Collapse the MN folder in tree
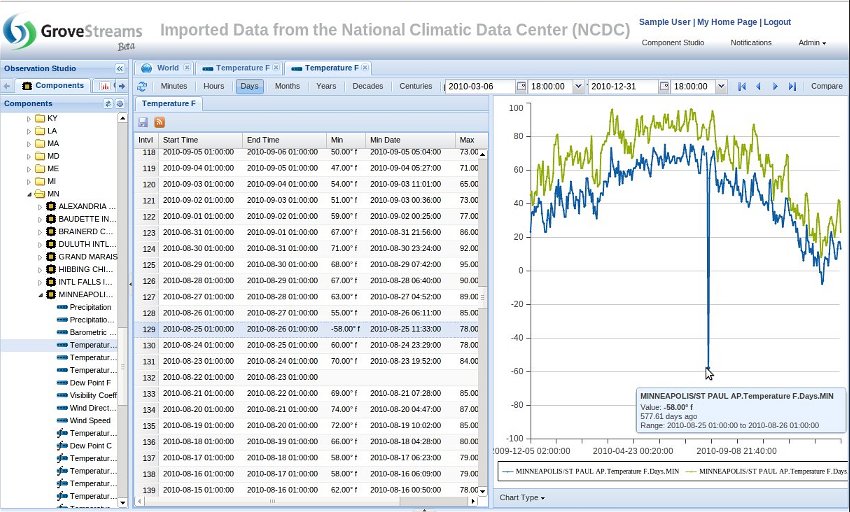Screen dimensions: 850x512 pos(28,194)
